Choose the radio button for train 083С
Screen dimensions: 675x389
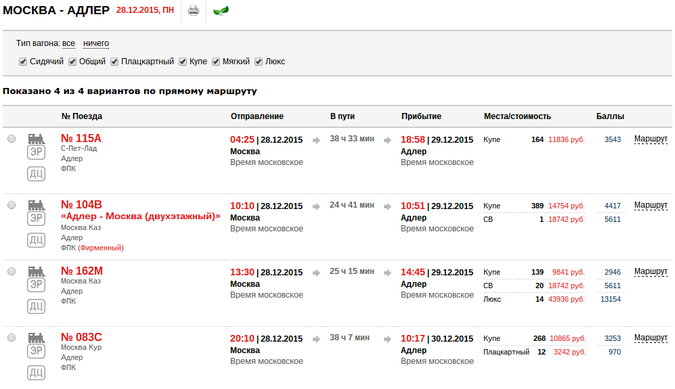tap(12, 337)
